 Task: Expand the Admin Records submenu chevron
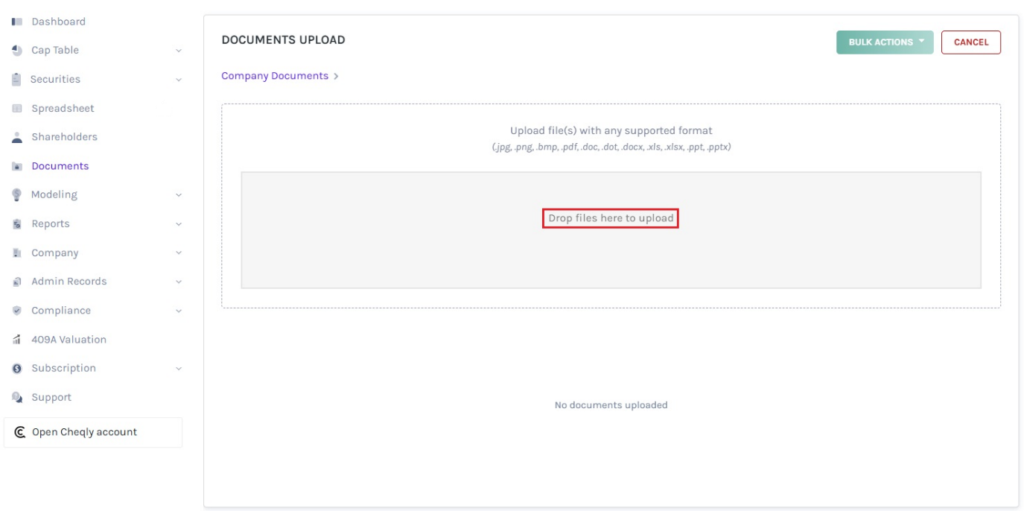pyautogui.click(x=178, y=282)
